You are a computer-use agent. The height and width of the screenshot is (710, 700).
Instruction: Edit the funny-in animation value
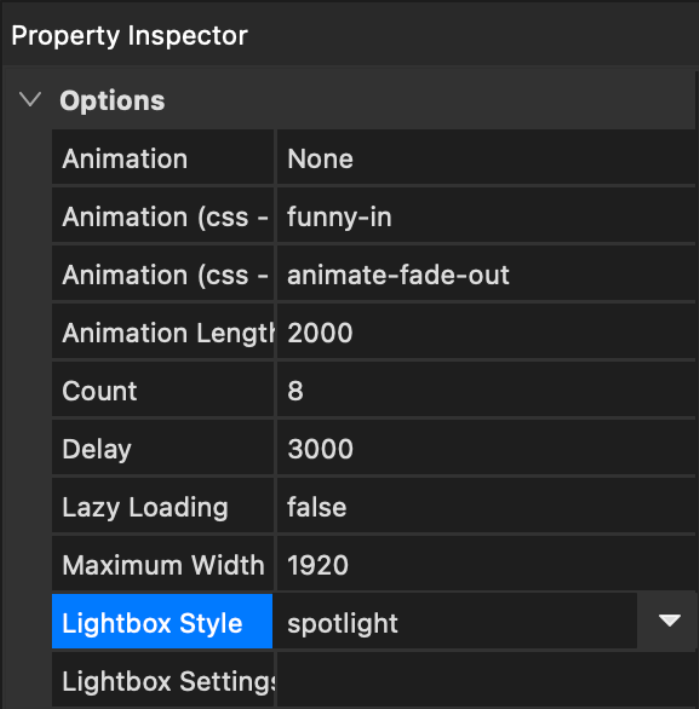click(x=339, y=217)
